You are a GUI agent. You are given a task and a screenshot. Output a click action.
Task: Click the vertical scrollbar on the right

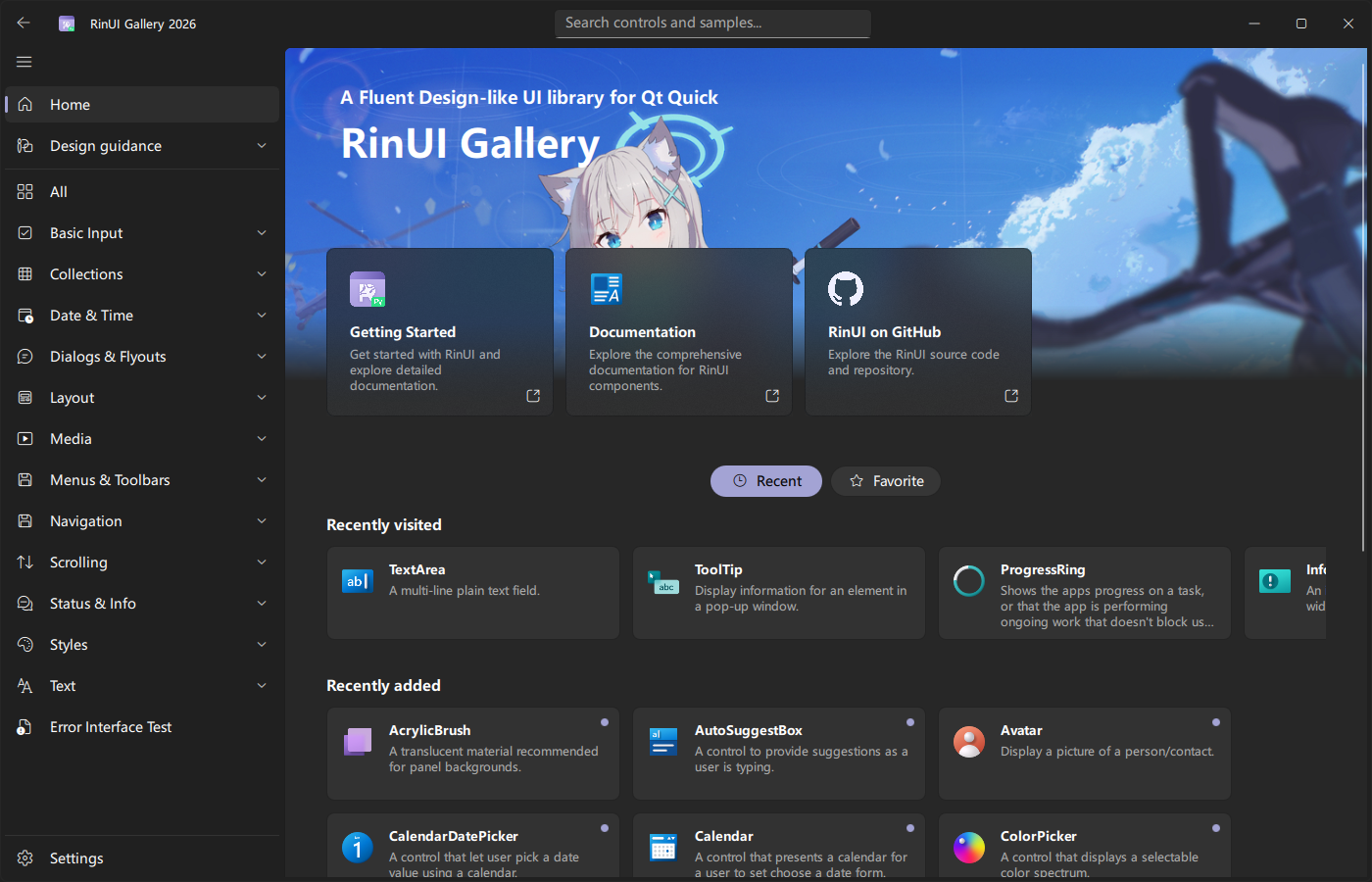[1363, 306]
